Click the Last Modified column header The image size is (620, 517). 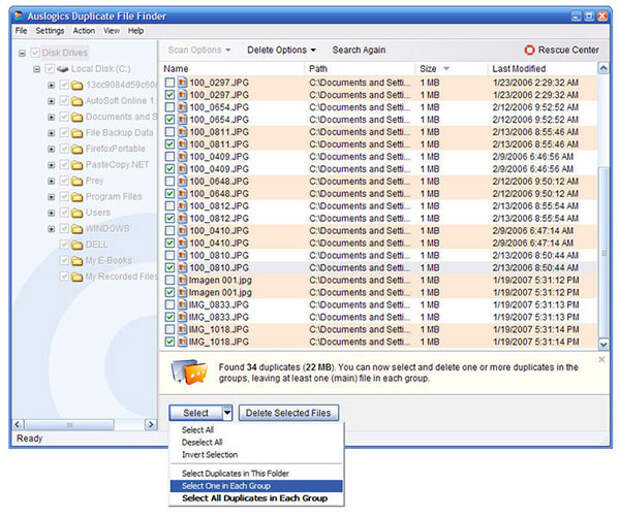[542, 69]
